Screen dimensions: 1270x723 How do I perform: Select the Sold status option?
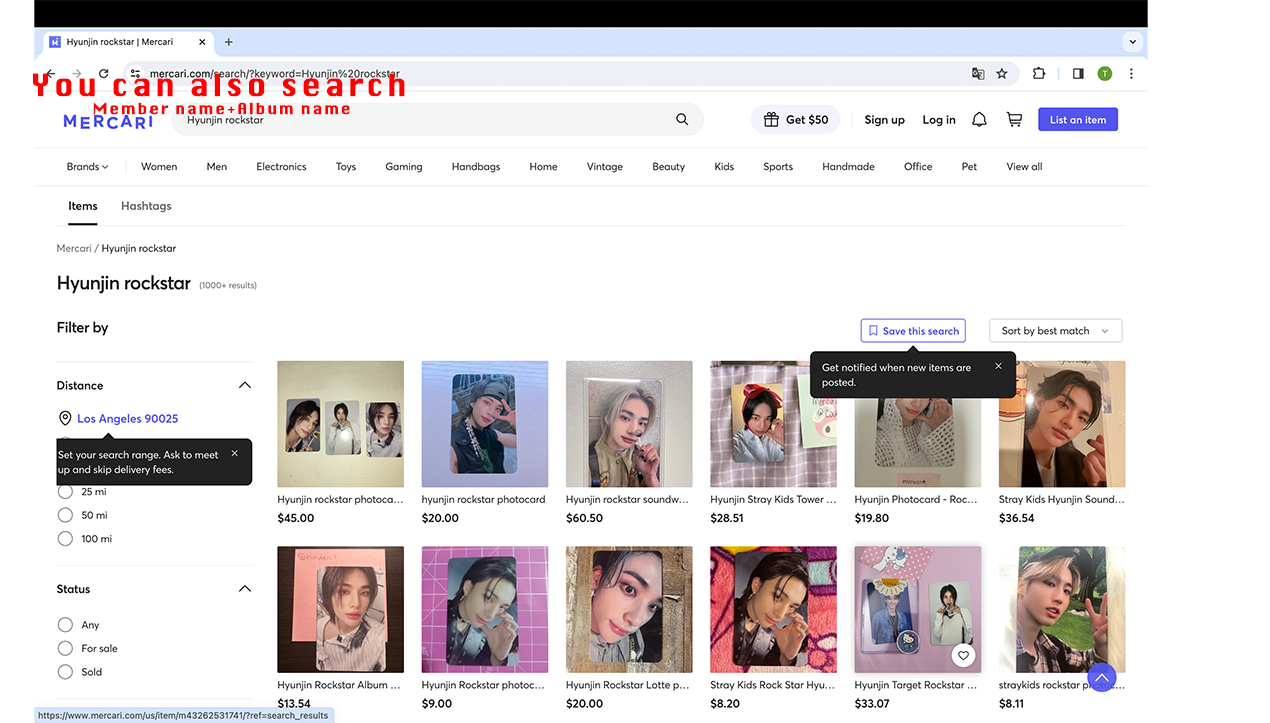tap(65, 672)
